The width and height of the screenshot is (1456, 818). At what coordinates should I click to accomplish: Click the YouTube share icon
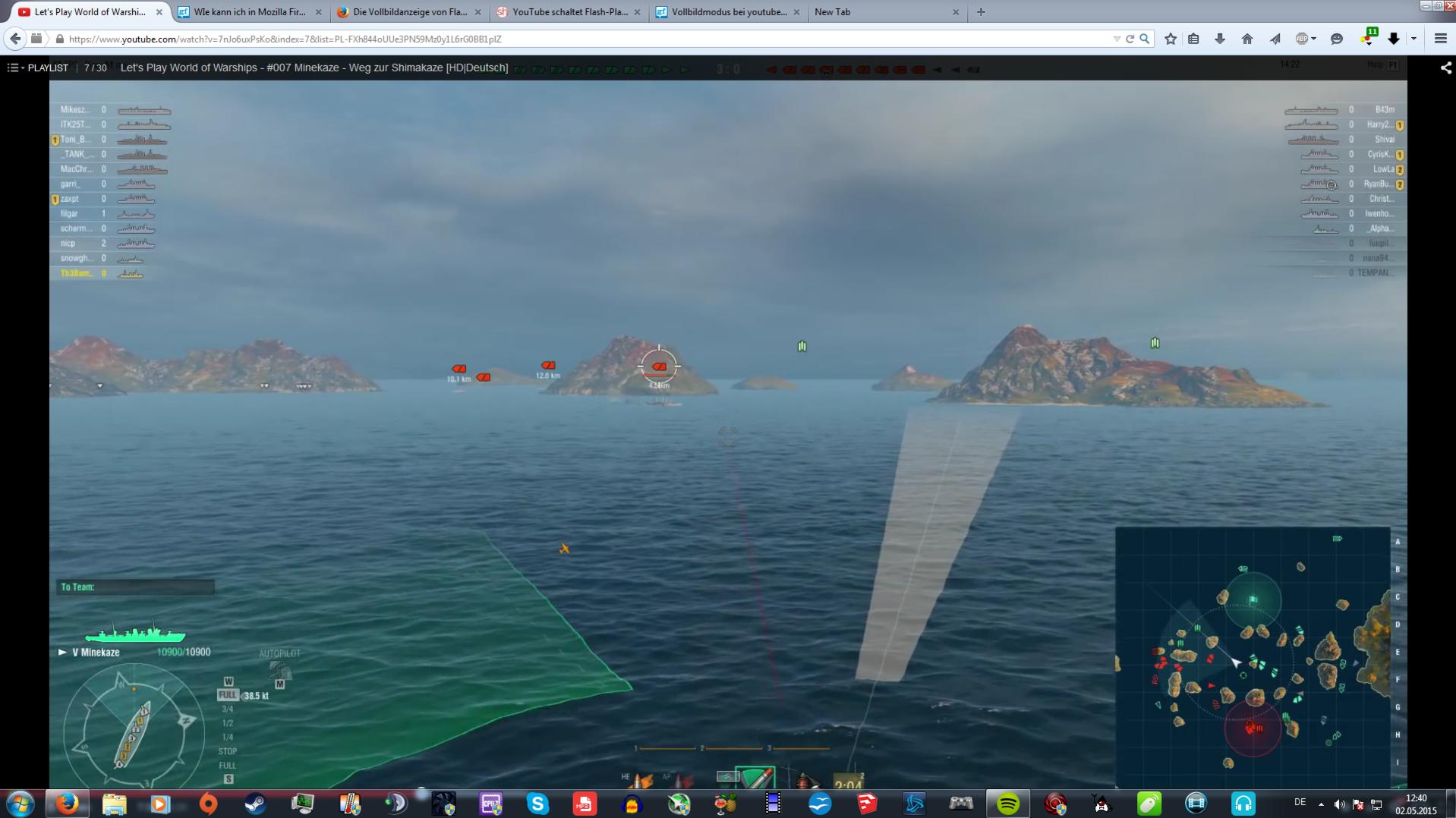pos(1445,68)
